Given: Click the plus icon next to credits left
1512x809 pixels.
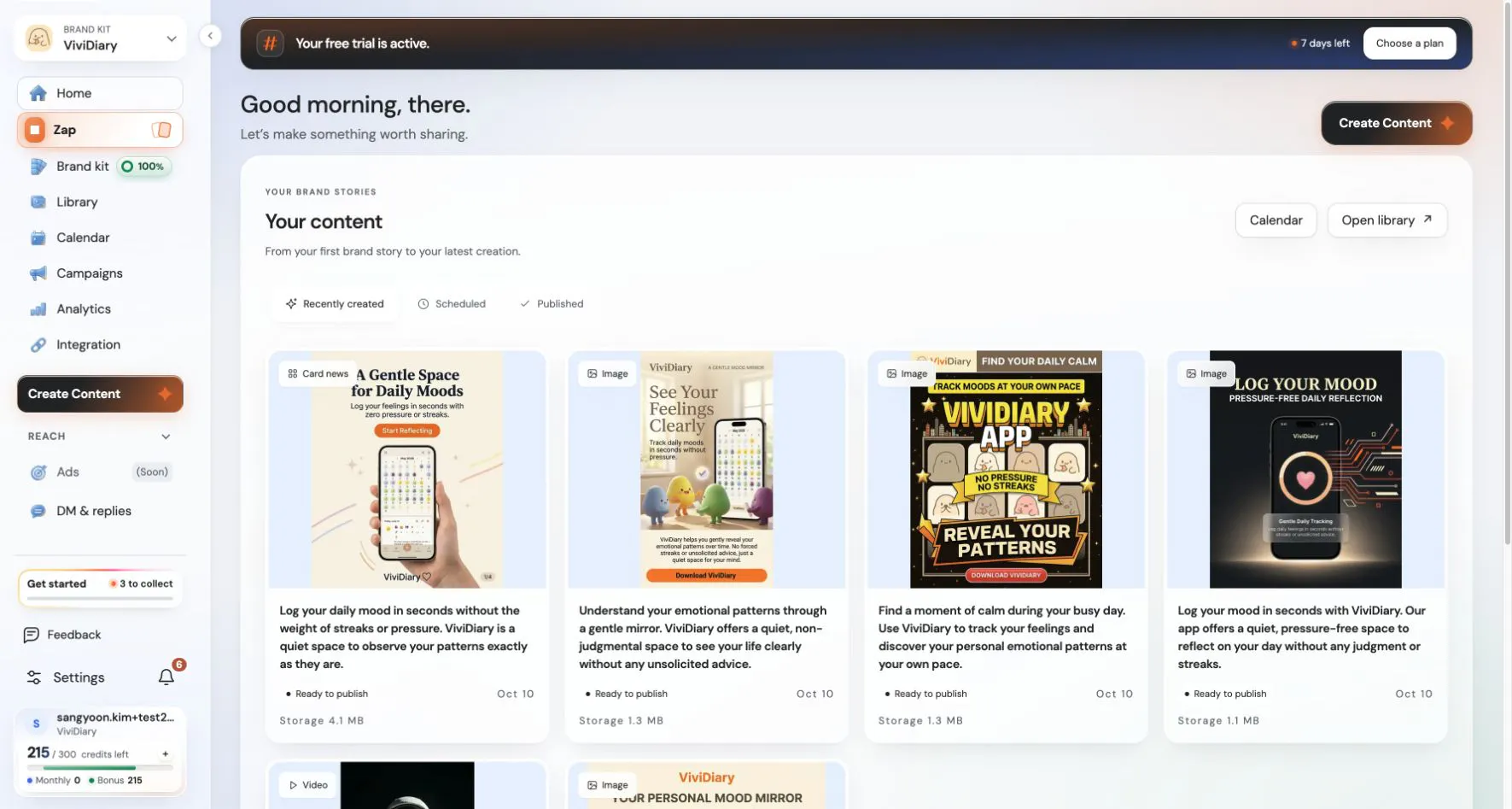Looking at the screenshot, I should [x=166, y=753].
